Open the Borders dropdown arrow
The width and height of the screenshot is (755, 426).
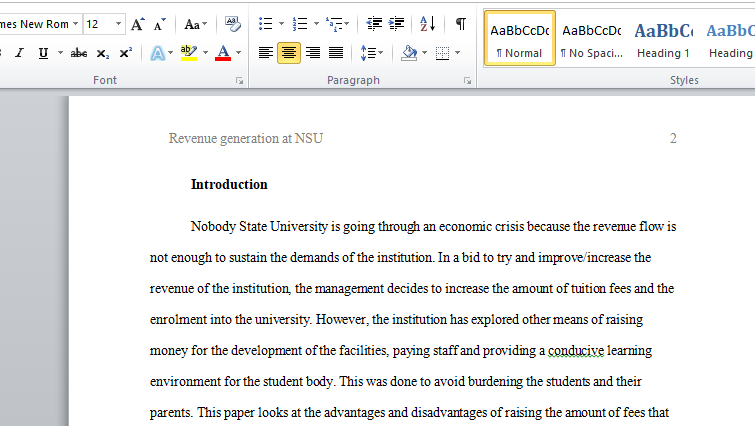click(x=457, y=52)
